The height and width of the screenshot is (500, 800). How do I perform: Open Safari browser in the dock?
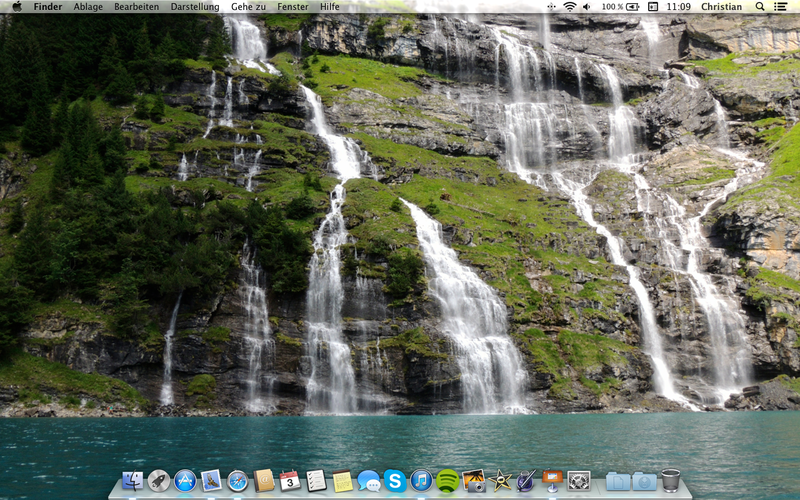(x=237, y=481)
